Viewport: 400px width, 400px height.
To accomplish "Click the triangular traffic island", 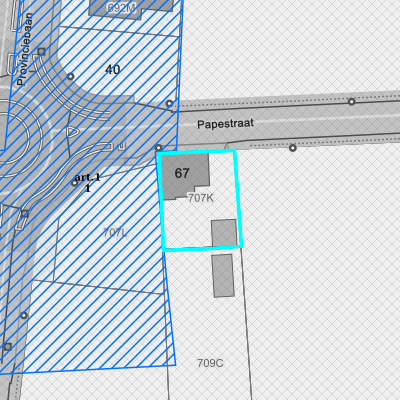I will (72, 132).
